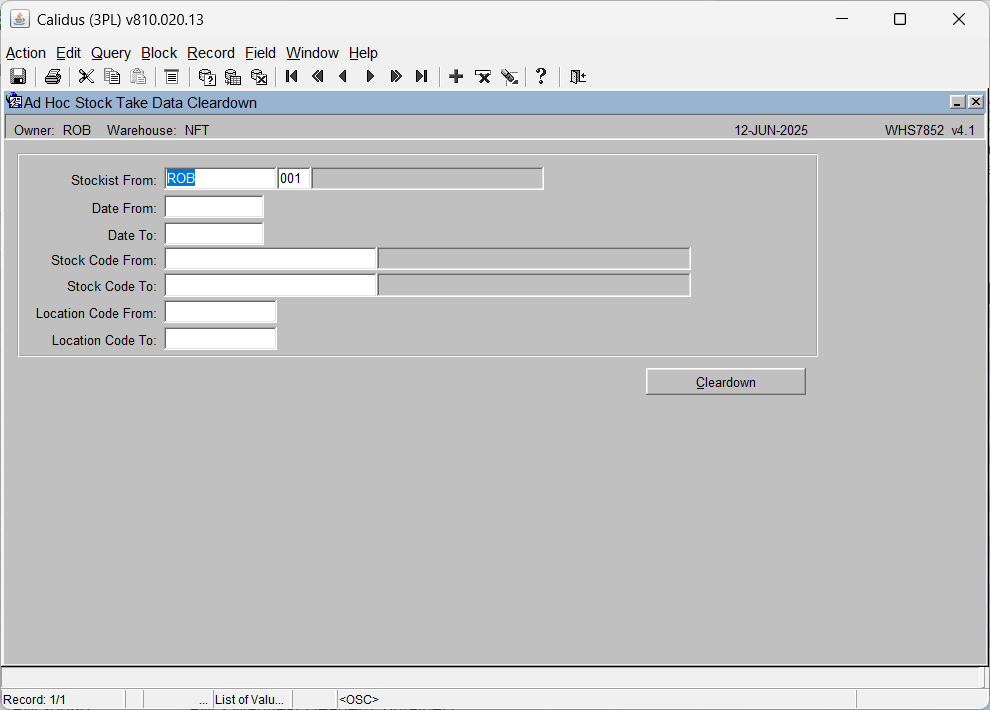Click the Insert Record plus icon
This screenshot has height=710, width=990.
click(456, 76)
